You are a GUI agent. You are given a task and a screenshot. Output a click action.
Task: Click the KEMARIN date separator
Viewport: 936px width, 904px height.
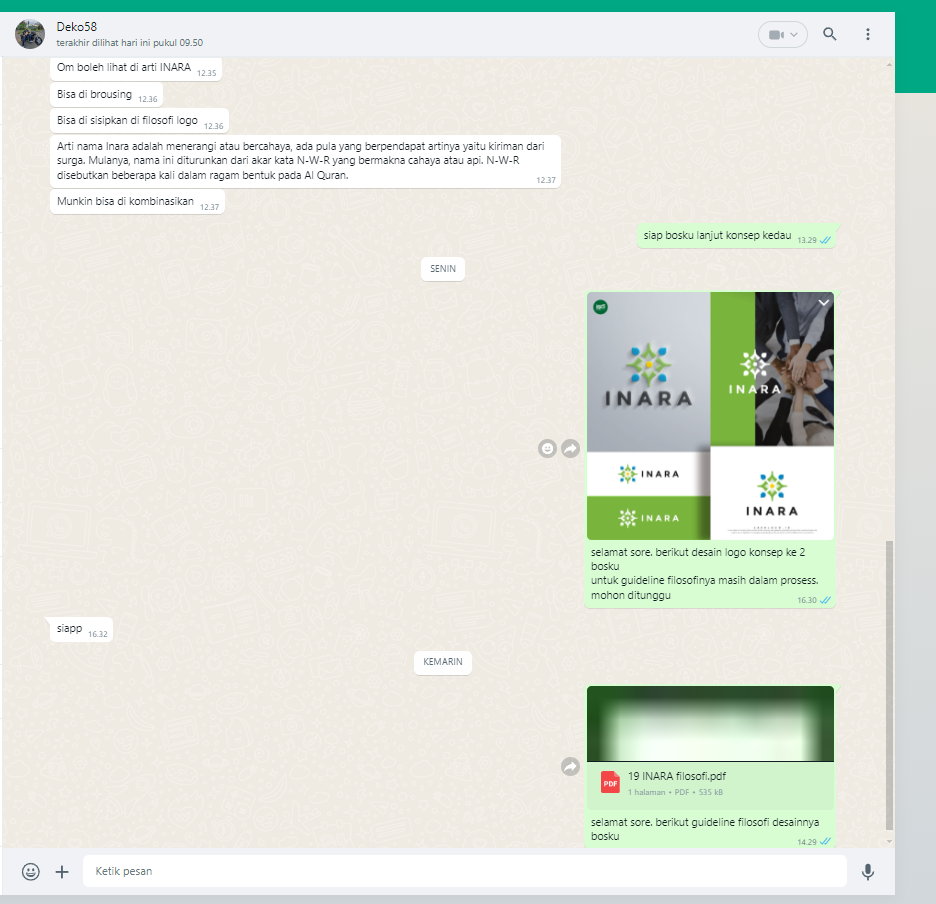pyautogui.click(x=442, y=662)
